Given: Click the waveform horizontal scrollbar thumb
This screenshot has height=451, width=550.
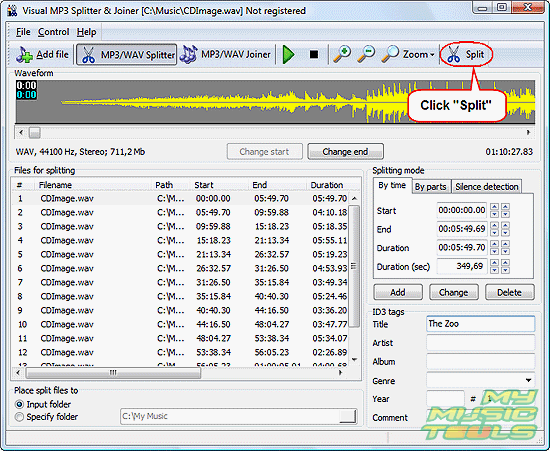Looking at the screenshot, I should pos(34,133).
